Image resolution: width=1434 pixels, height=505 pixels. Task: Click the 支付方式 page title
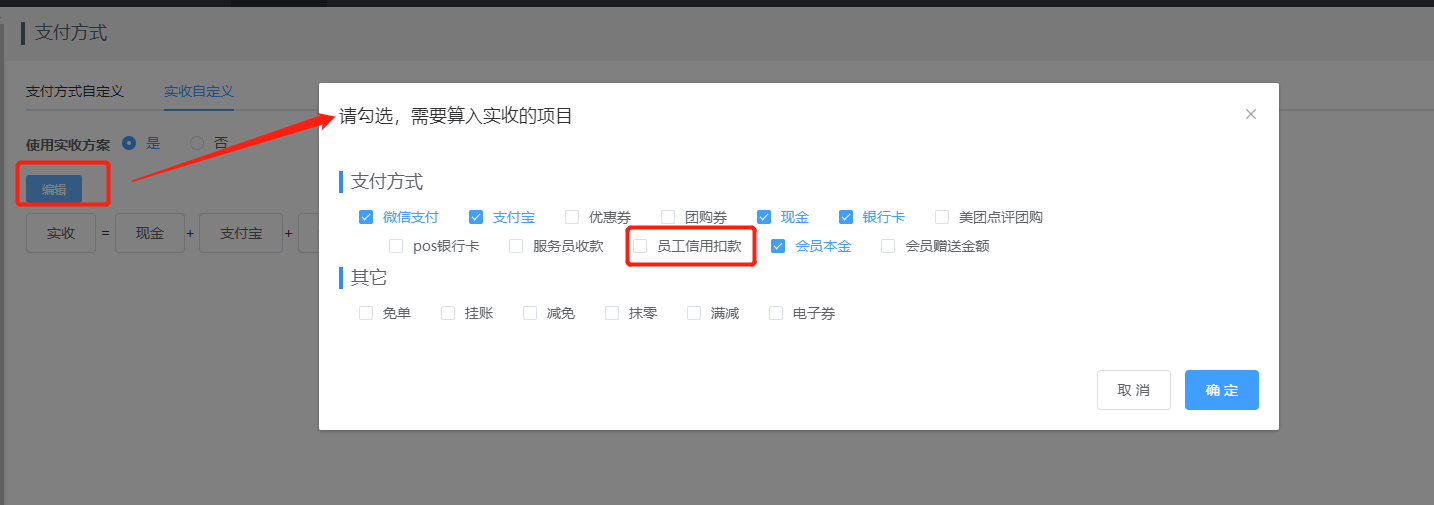(71, 33)
